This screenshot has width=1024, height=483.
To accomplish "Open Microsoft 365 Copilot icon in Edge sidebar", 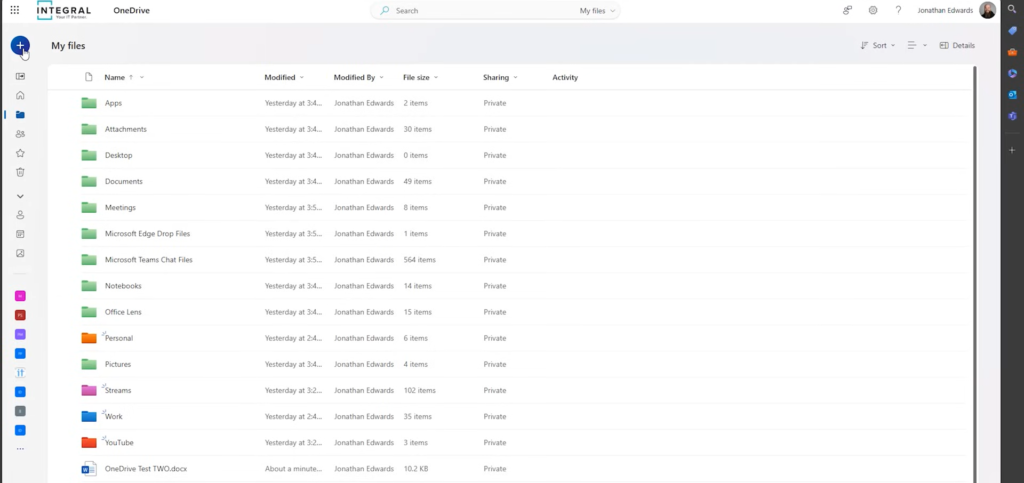I will click(1012, 74).
